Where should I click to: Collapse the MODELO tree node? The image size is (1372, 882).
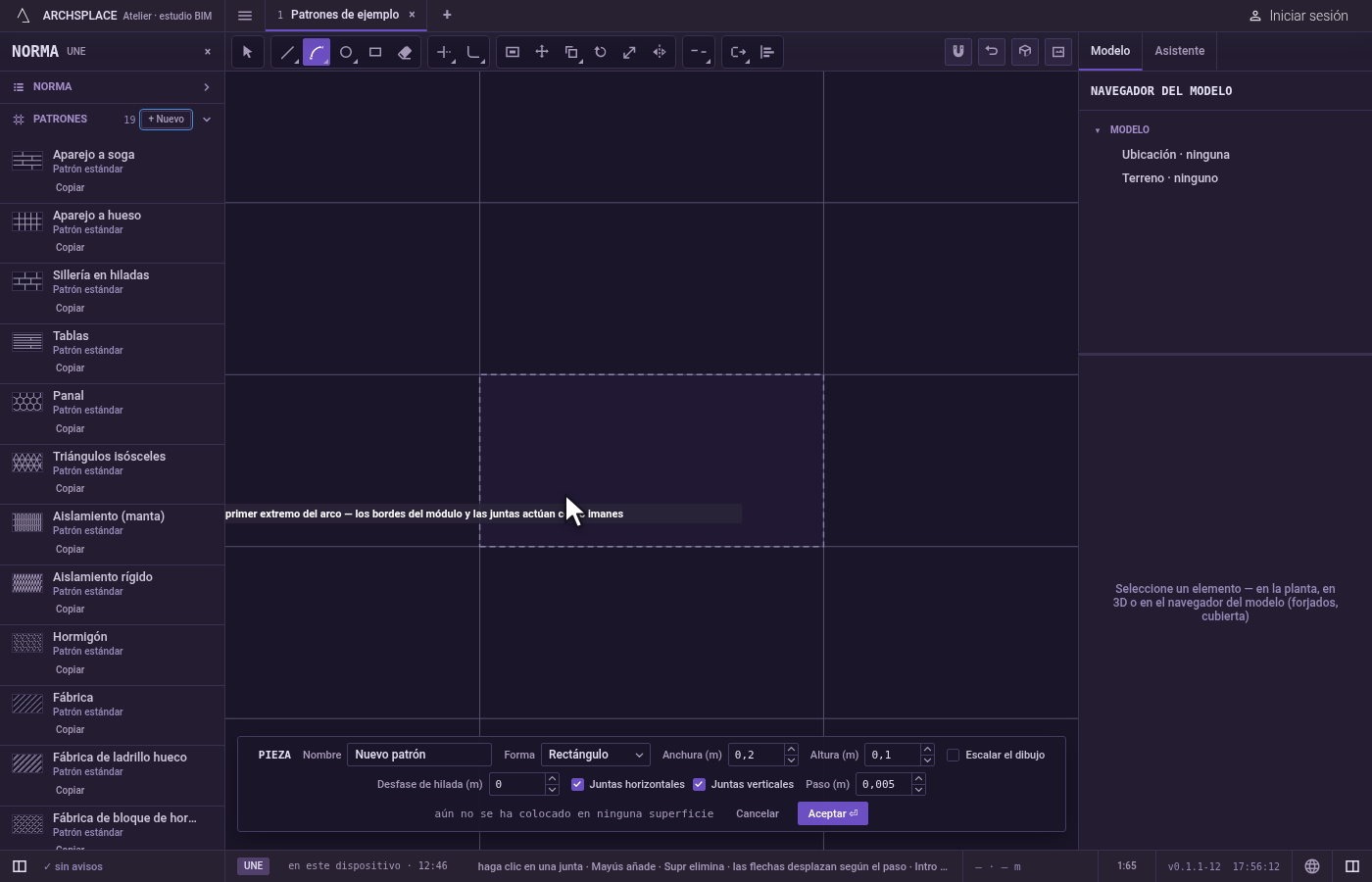point(1098,130)
